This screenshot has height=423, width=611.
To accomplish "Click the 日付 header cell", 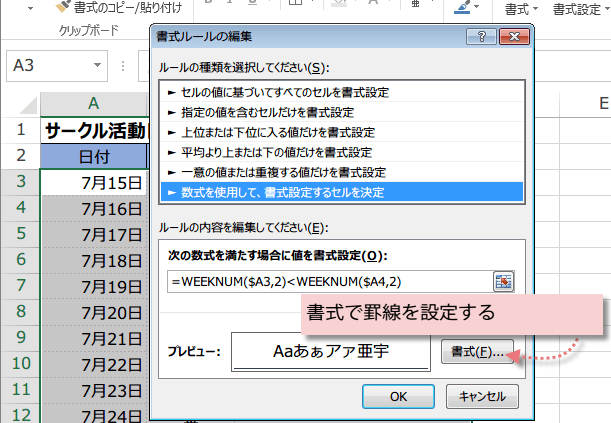I will (x=94, y=156).
